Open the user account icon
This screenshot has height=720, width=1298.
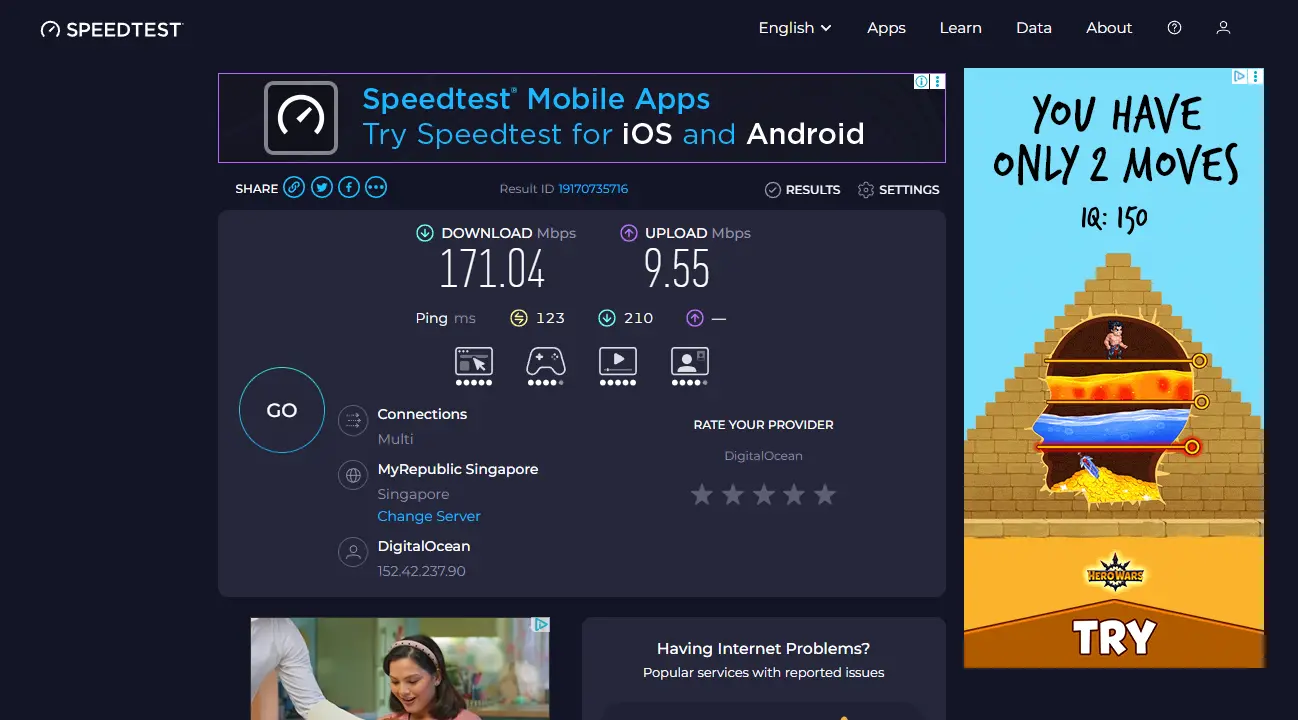[x=1223, y=28]
